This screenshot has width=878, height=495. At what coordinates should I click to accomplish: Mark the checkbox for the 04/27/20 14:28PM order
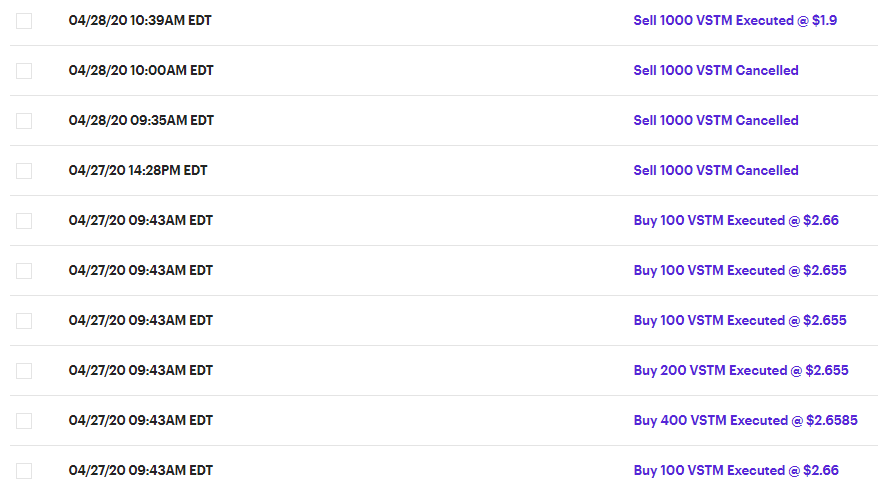pos(24,171)
